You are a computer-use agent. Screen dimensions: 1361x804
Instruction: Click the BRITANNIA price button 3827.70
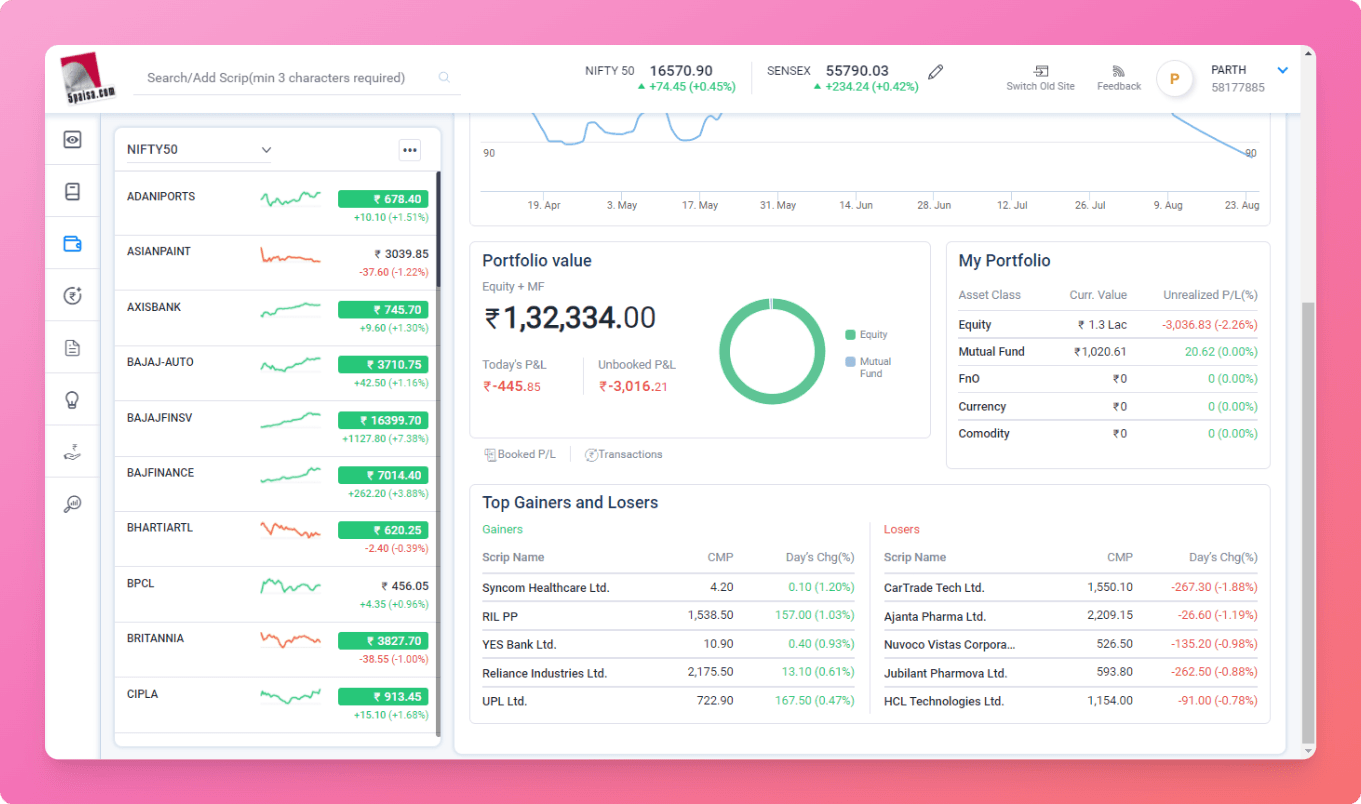(x=383, y=640)
